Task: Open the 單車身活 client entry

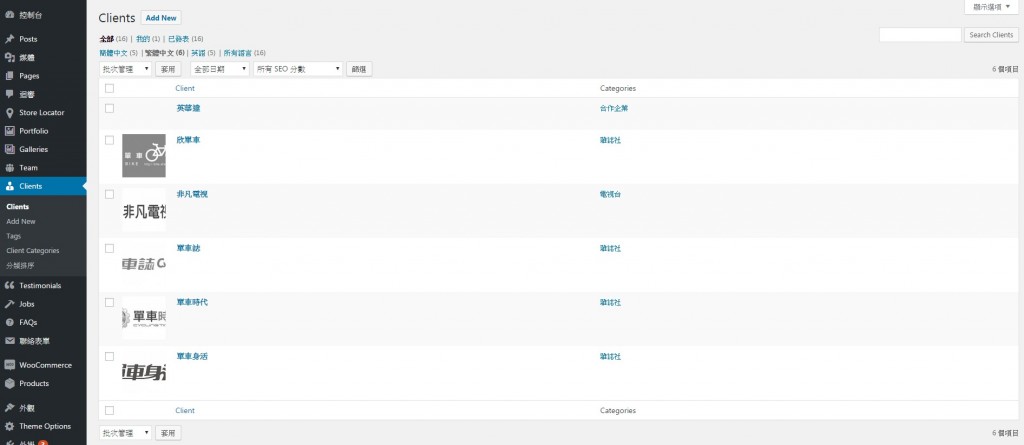Action: pos(192,357)
